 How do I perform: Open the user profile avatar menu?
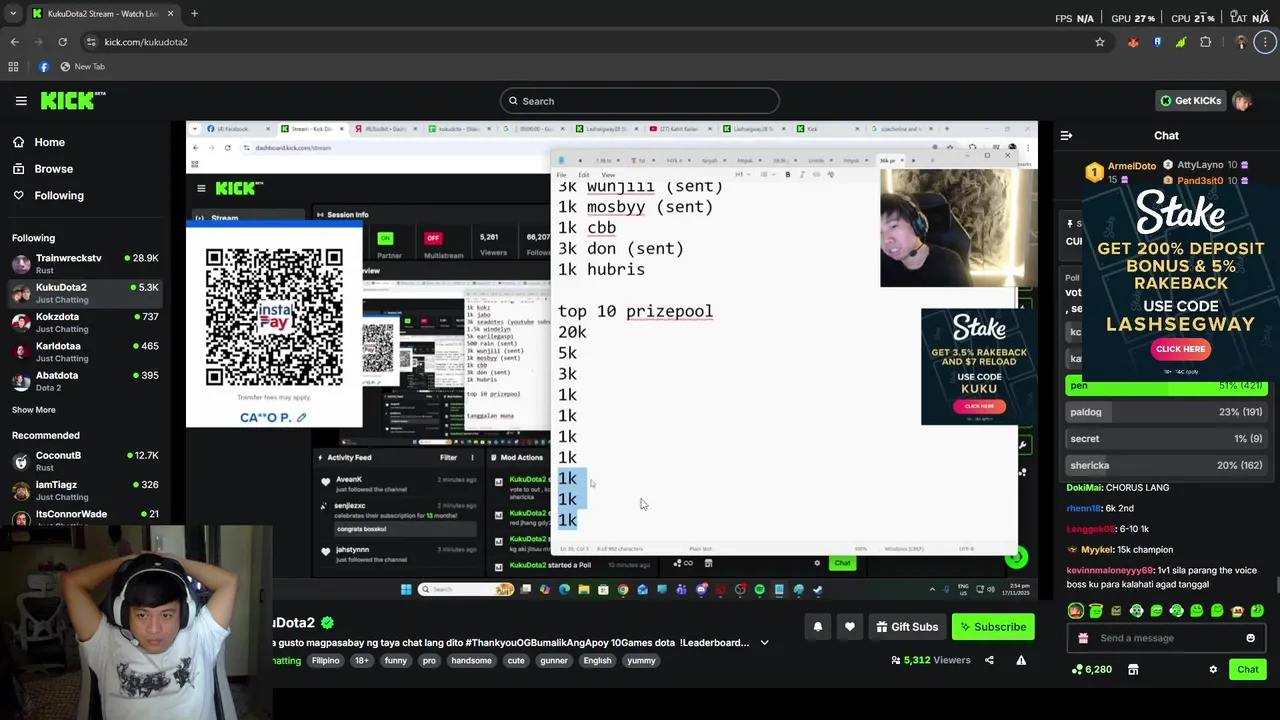click(x=1242, y=101)
